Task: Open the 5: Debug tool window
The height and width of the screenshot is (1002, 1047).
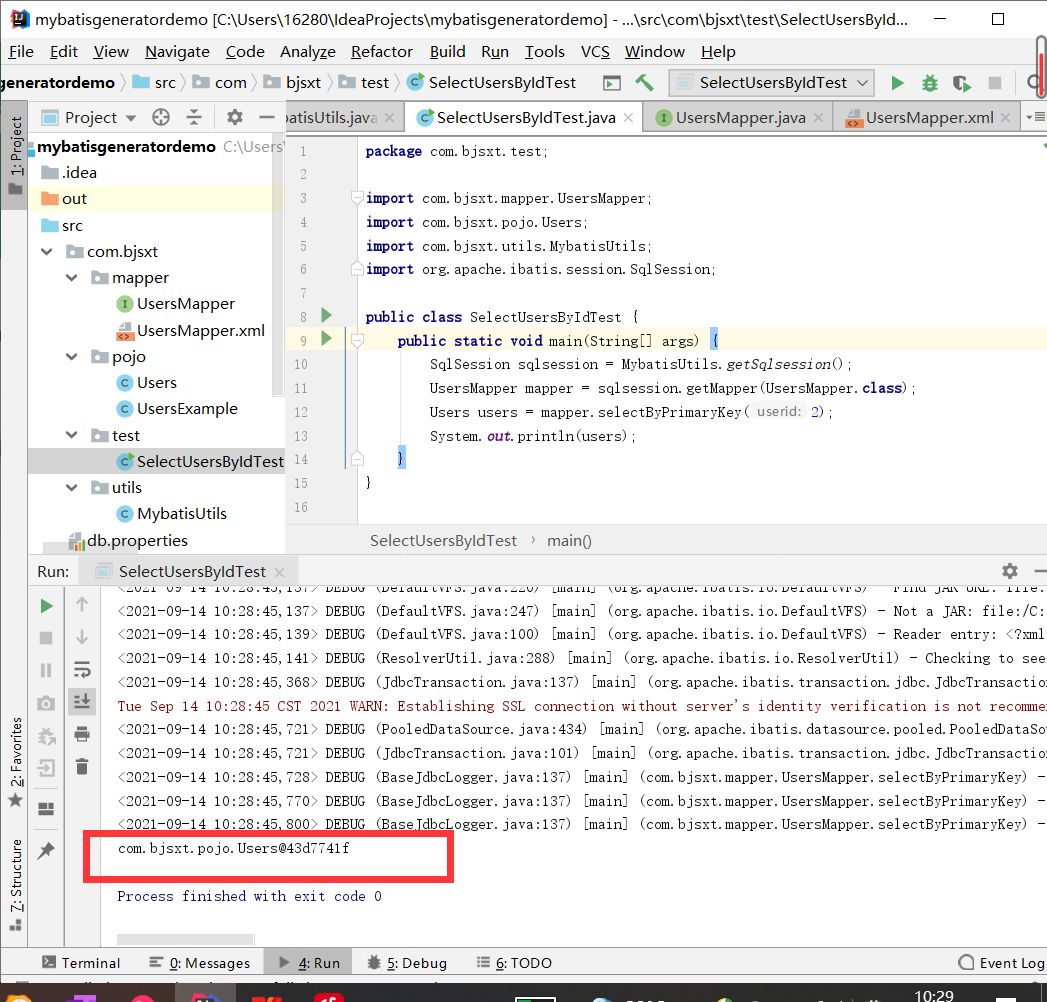Action: pos(407,963)
